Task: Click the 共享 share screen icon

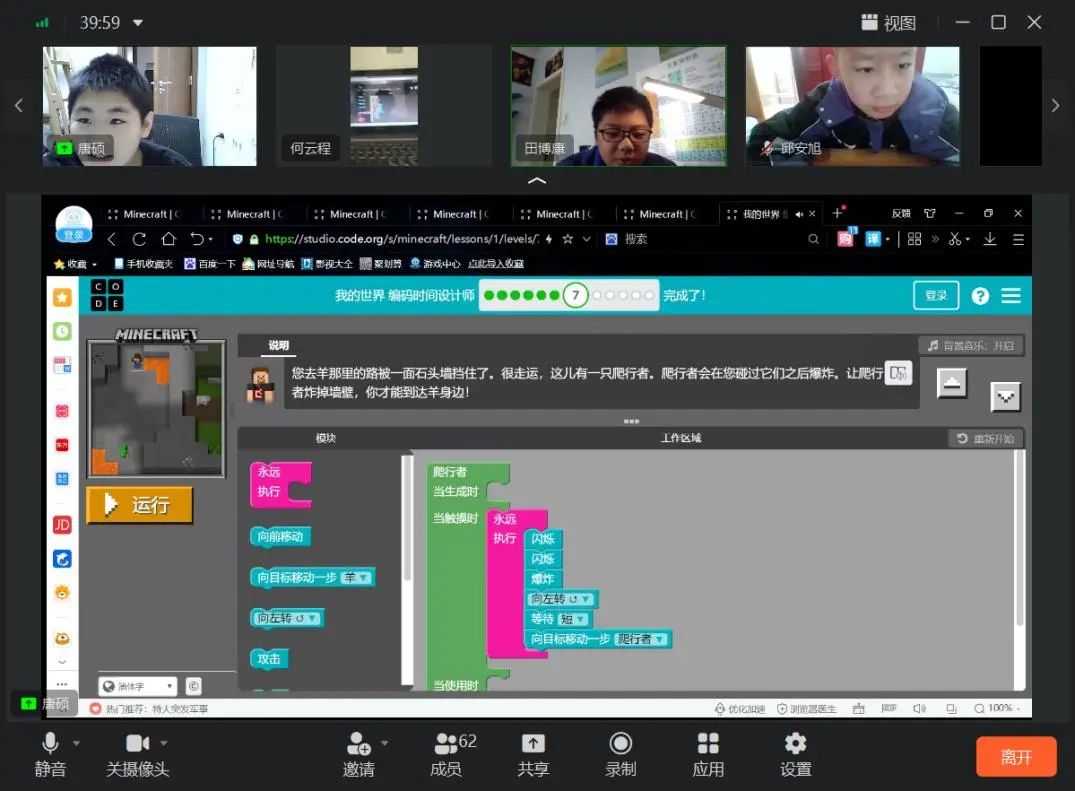Action: point(533,744)
